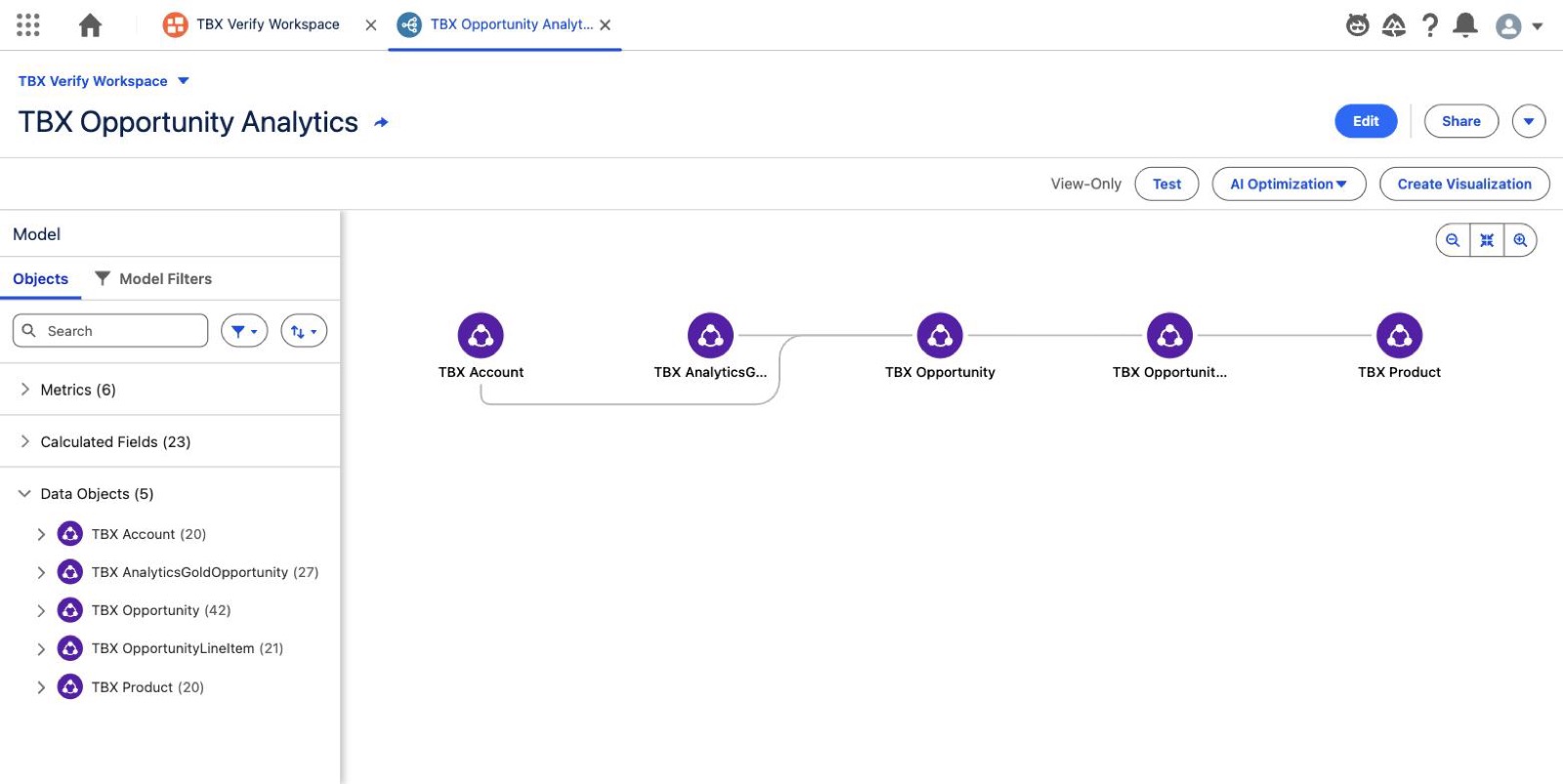Click the TBX Account object icon in list
The height and width of the screenshot is (784, 1563).
[x=70, y=534]
